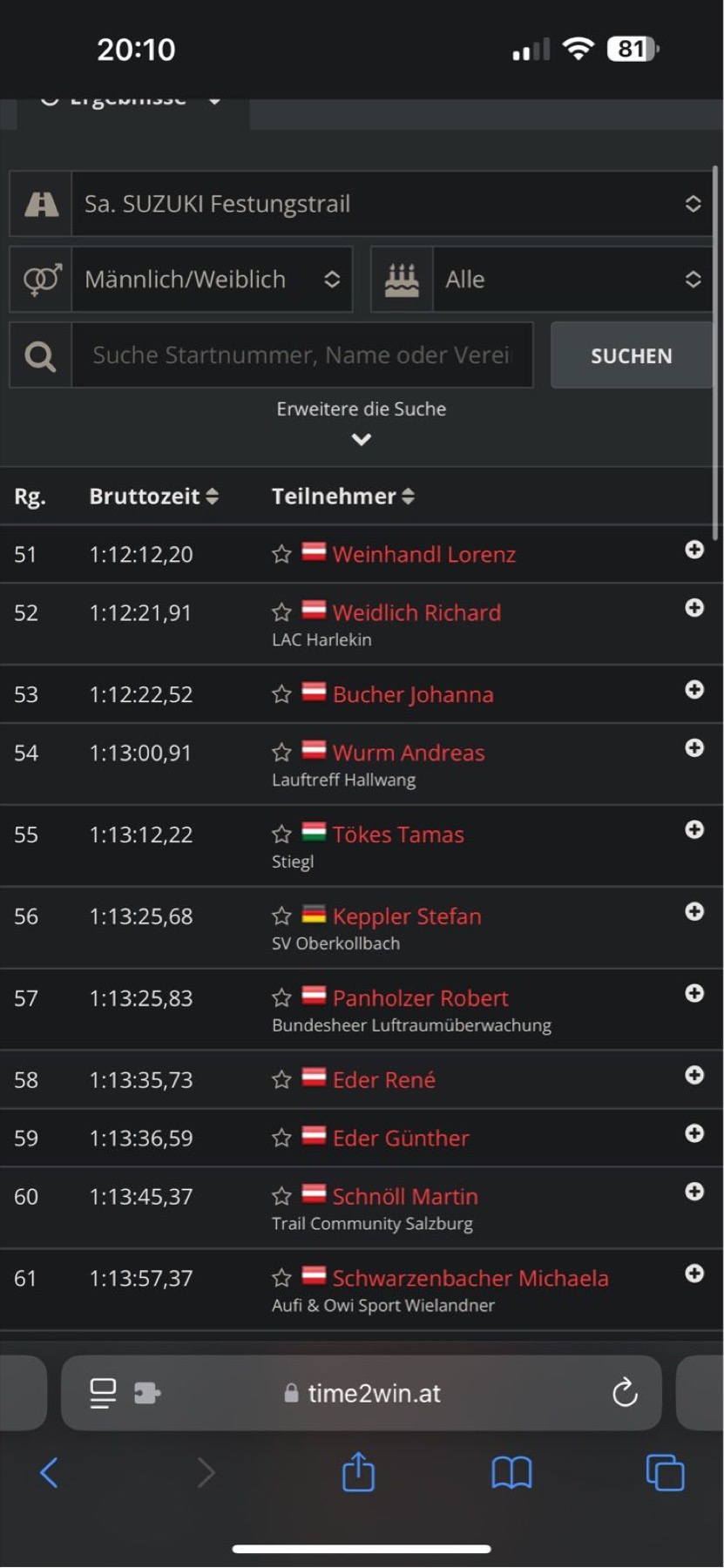Focus the Startnummer, Name search field

302,355
